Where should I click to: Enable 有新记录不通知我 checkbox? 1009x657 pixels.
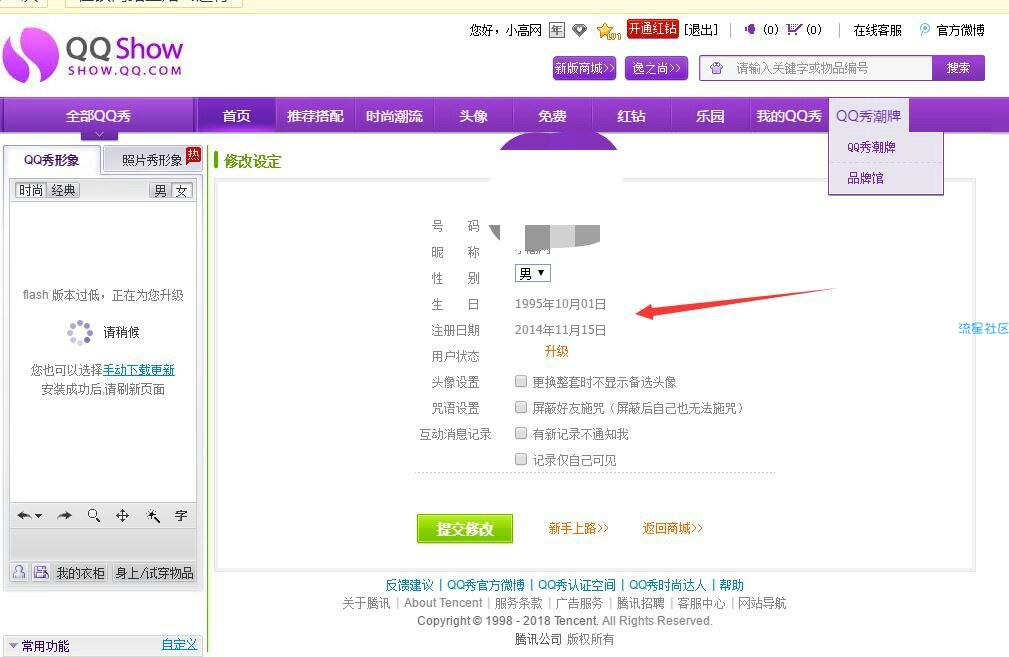coord(521,434)
